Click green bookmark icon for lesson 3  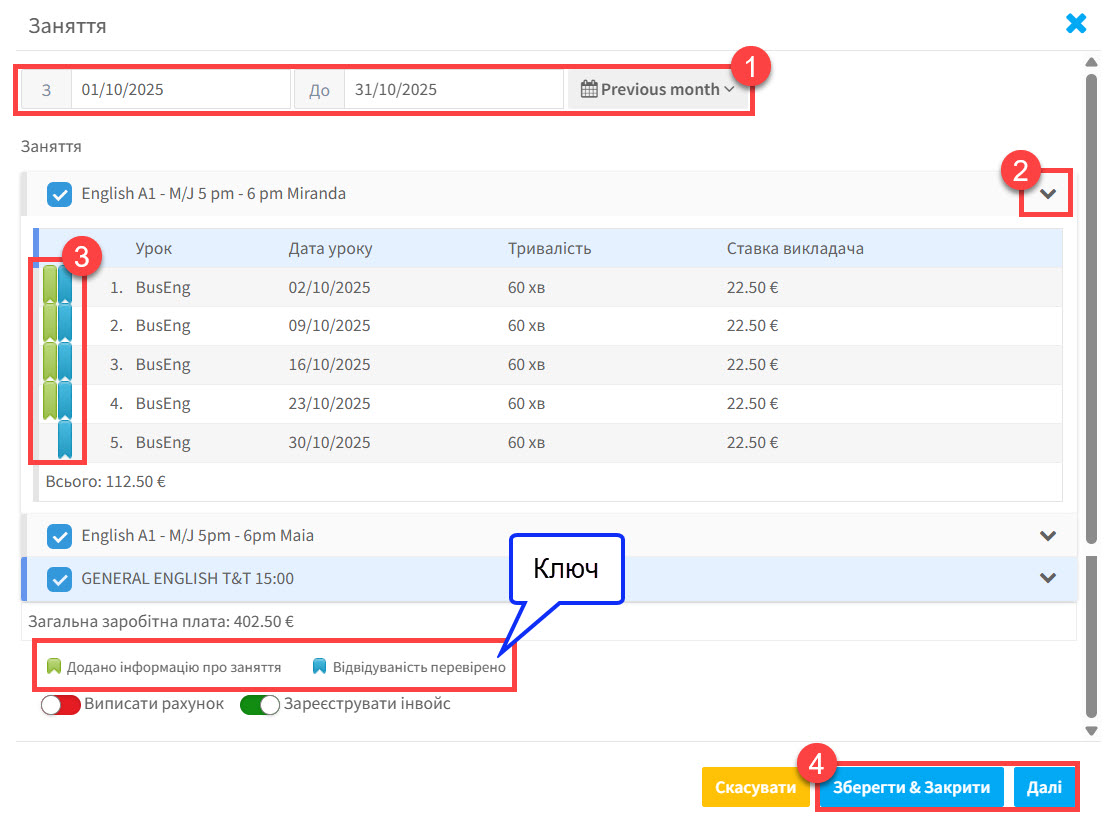coord(50,363)
